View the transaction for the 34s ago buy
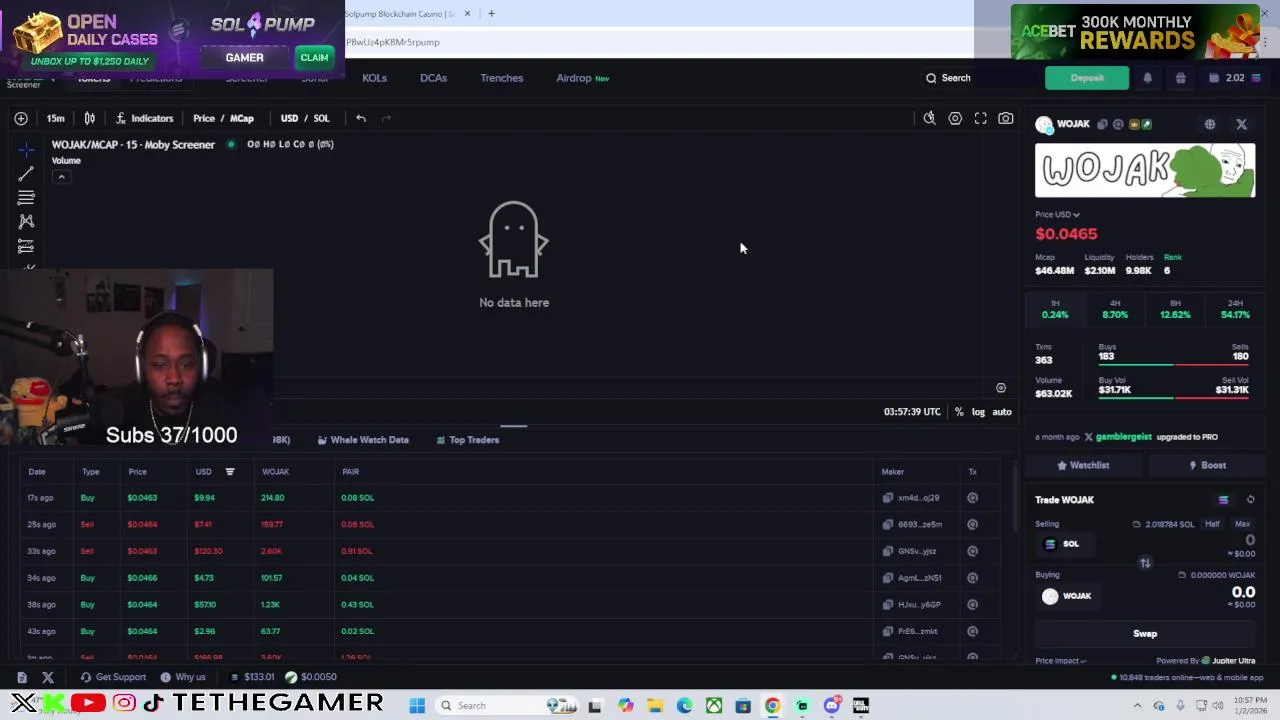 pyautogui.click(x=972, y=578)
